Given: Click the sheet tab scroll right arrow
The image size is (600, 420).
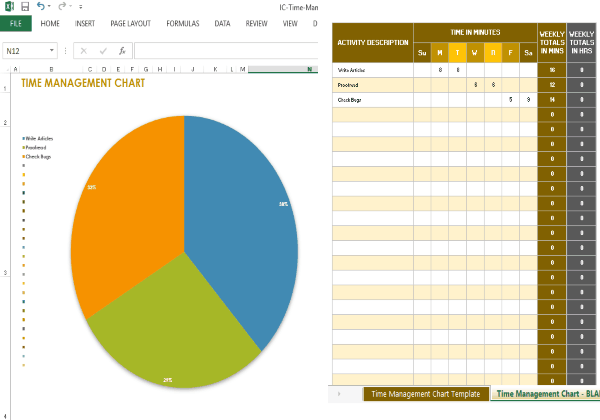Looking at the screenshot, I should [339, 394].
